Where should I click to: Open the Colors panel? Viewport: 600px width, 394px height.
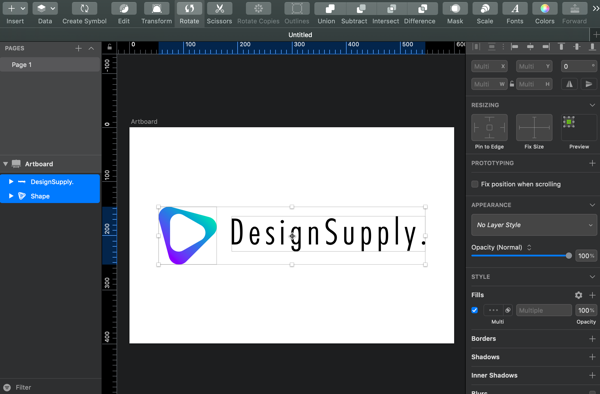click(x=545, y=8)
